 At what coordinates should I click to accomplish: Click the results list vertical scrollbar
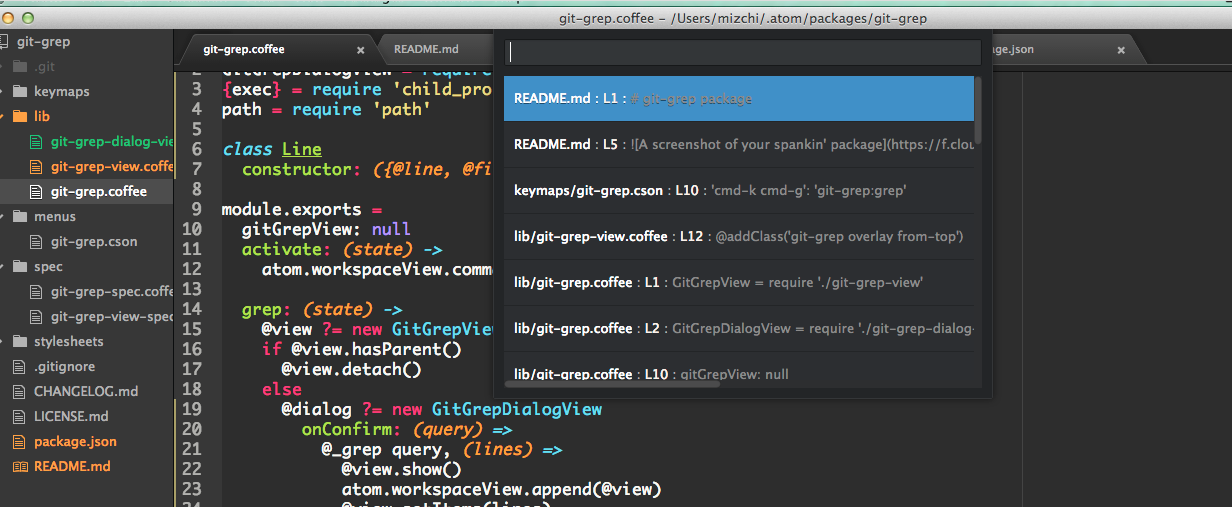pos(977,110)
